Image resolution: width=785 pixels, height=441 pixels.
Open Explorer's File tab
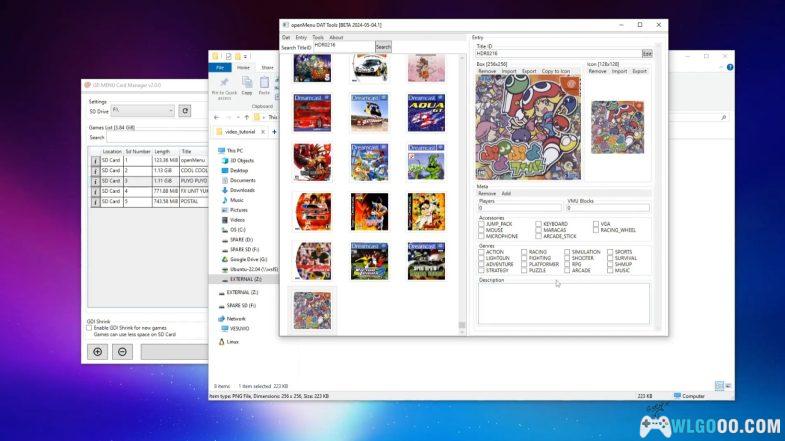pyautogui.click(x=220, y=68)
